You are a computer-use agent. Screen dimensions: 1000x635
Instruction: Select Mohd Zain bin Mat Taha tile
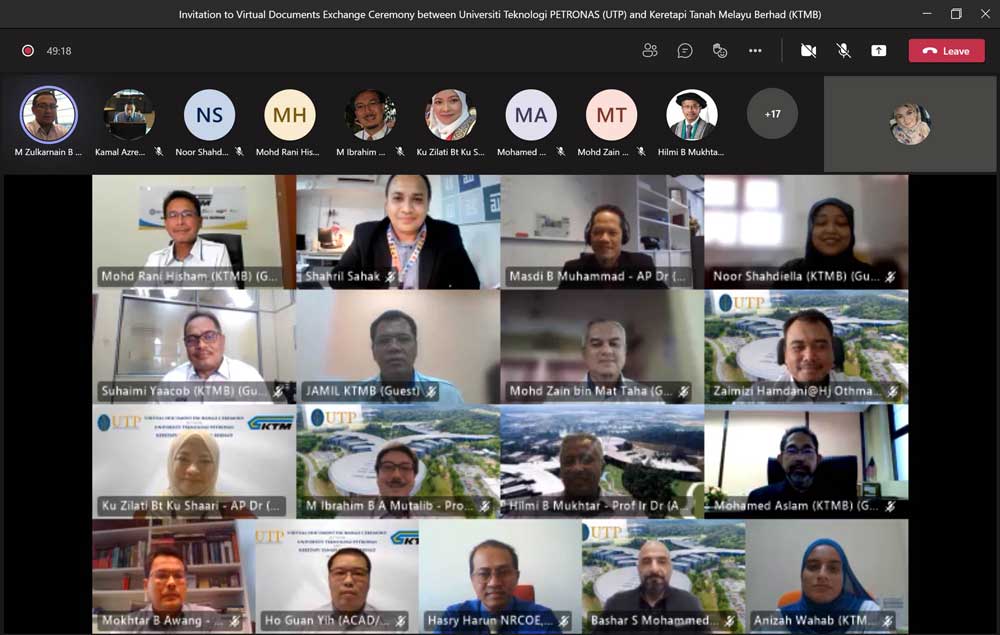602,347
